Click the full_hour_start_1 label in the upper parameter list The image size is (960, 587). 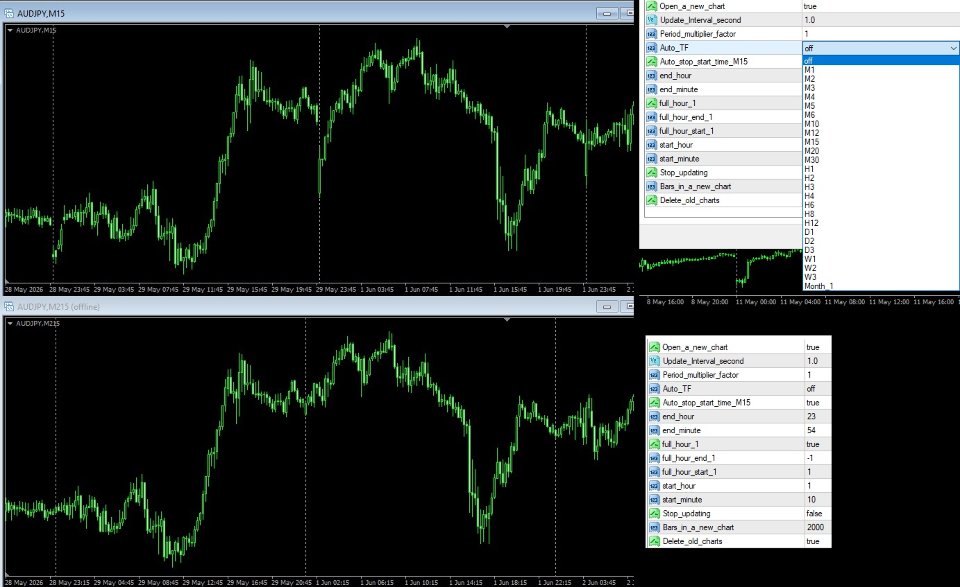point(686,131)
